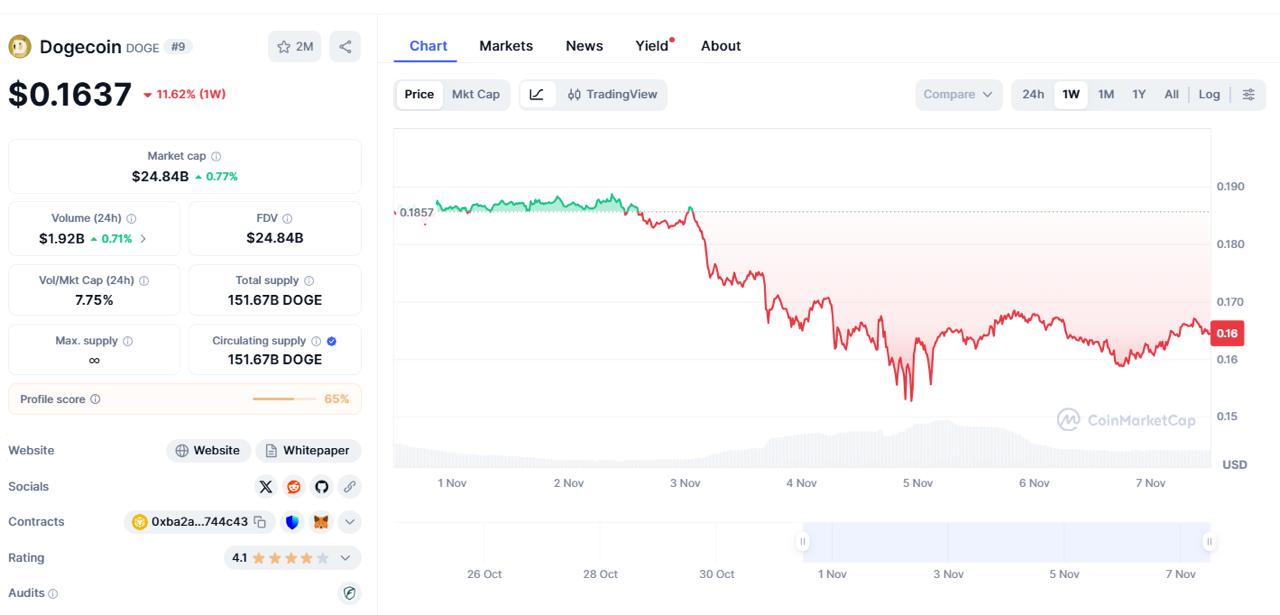Screen dimensions: 1280x615
Task: Open the Compare dropdown
Action: point(958,95)
